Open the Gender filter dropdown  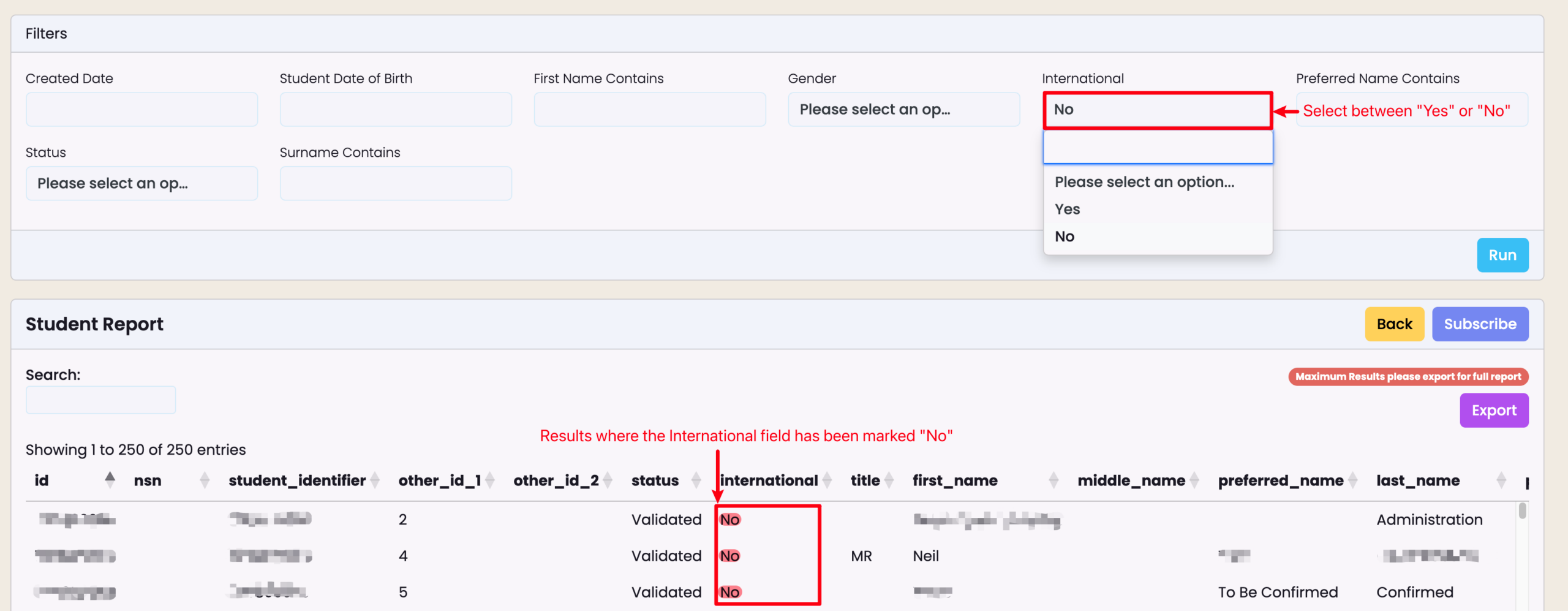[903, 110]
